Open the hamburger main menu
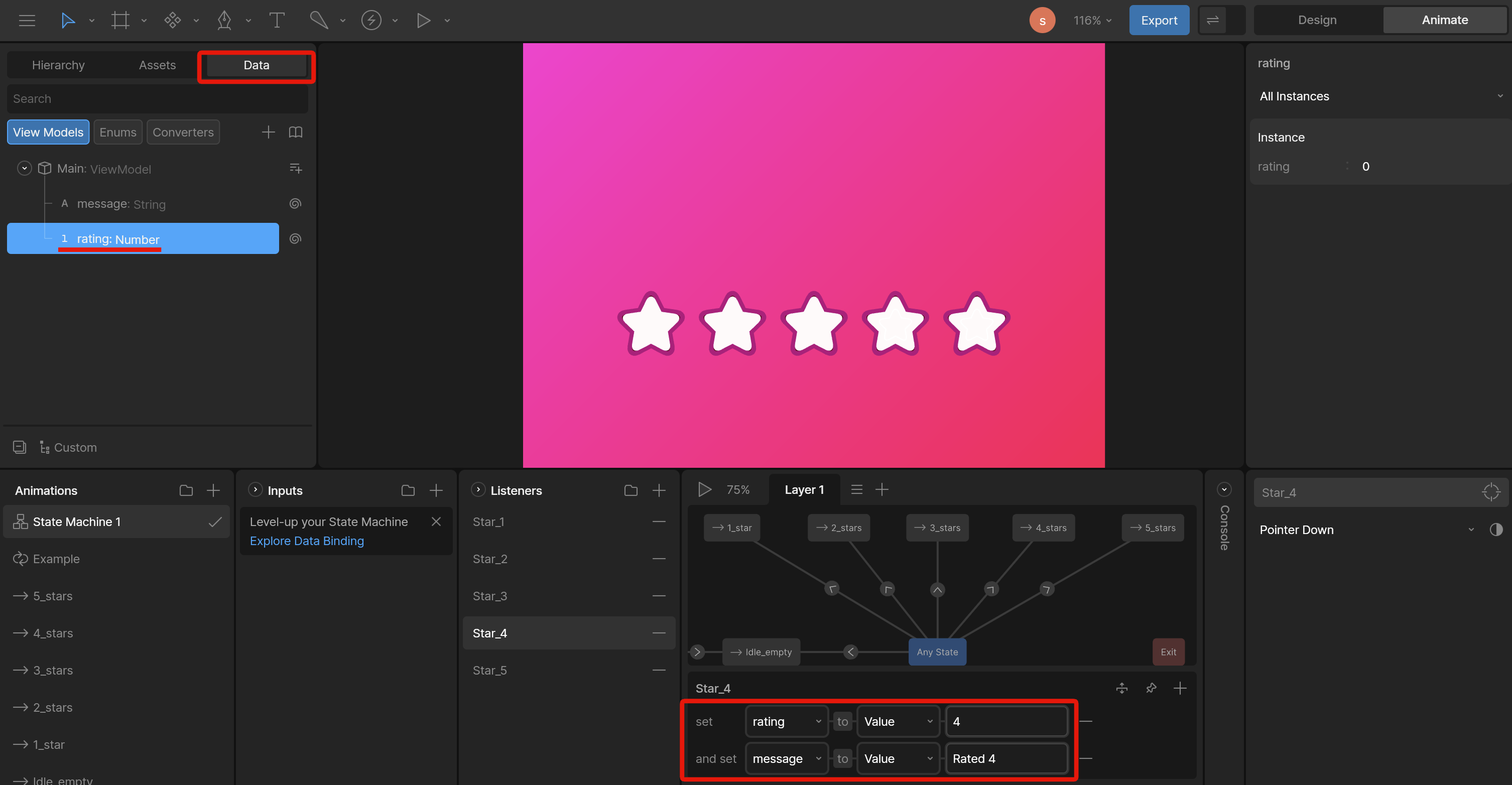 (x=27, y=21)
